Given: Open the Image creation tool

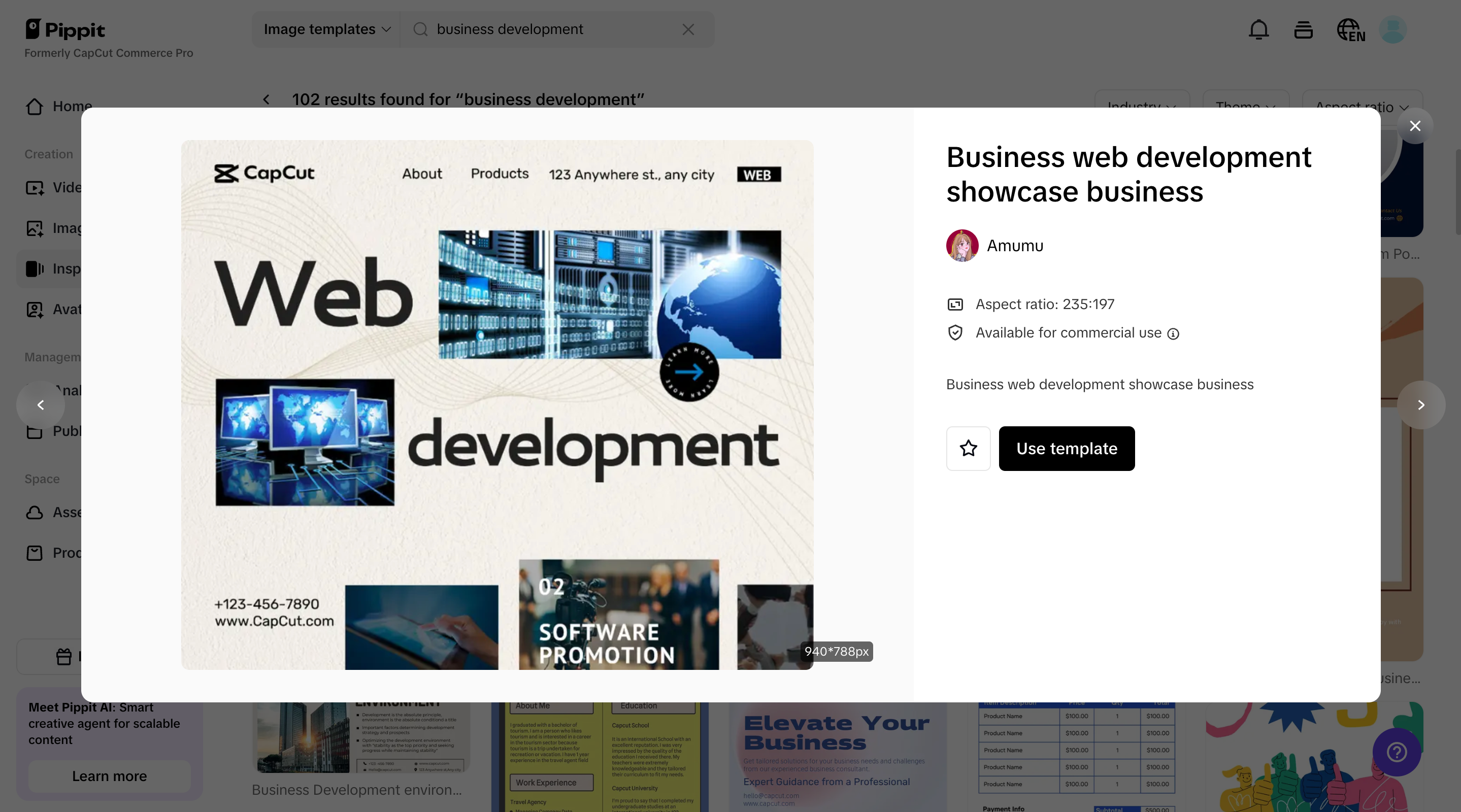Looking at the screenshot, I should click(x=62, y=228).
